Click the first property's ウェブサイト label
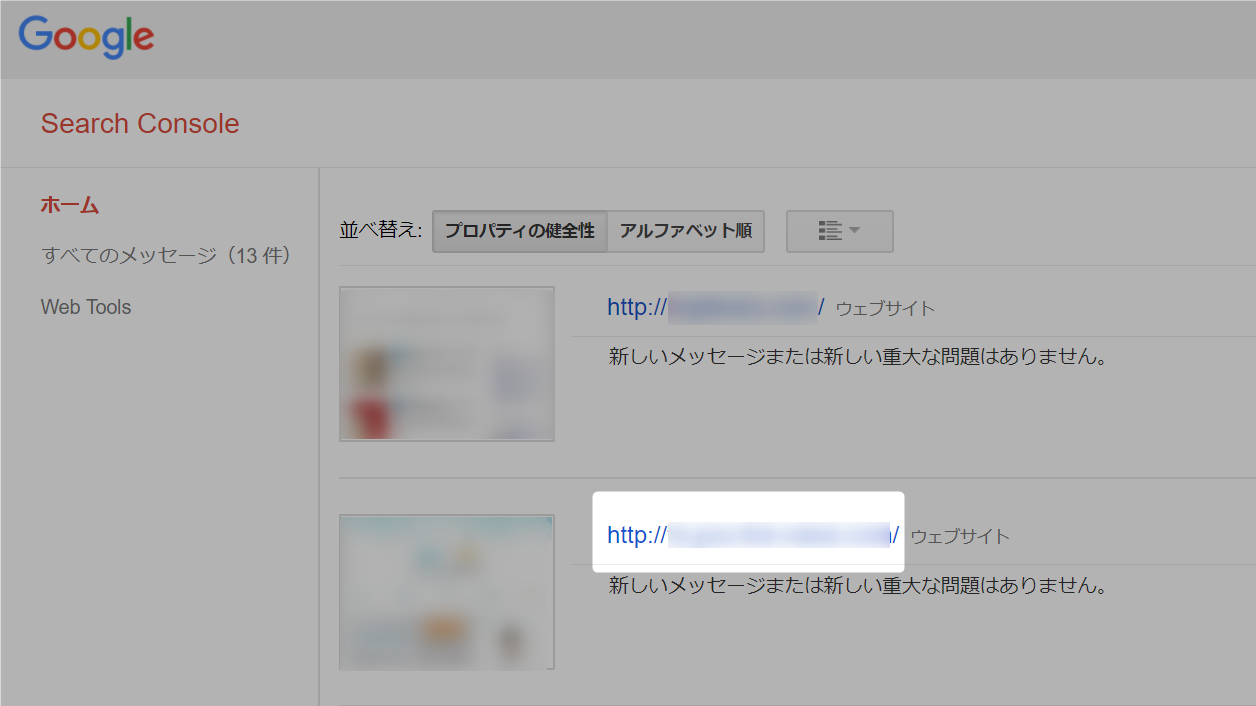 point(885,308)
